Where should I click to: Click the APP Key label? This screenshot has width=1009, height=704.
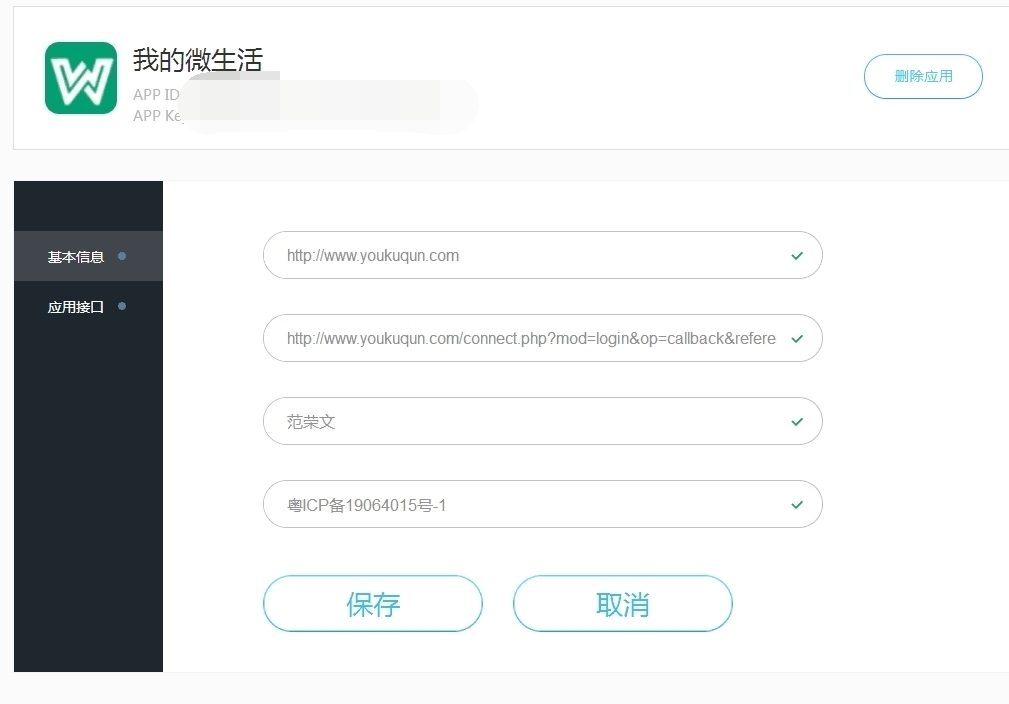(x=158, y=116)
